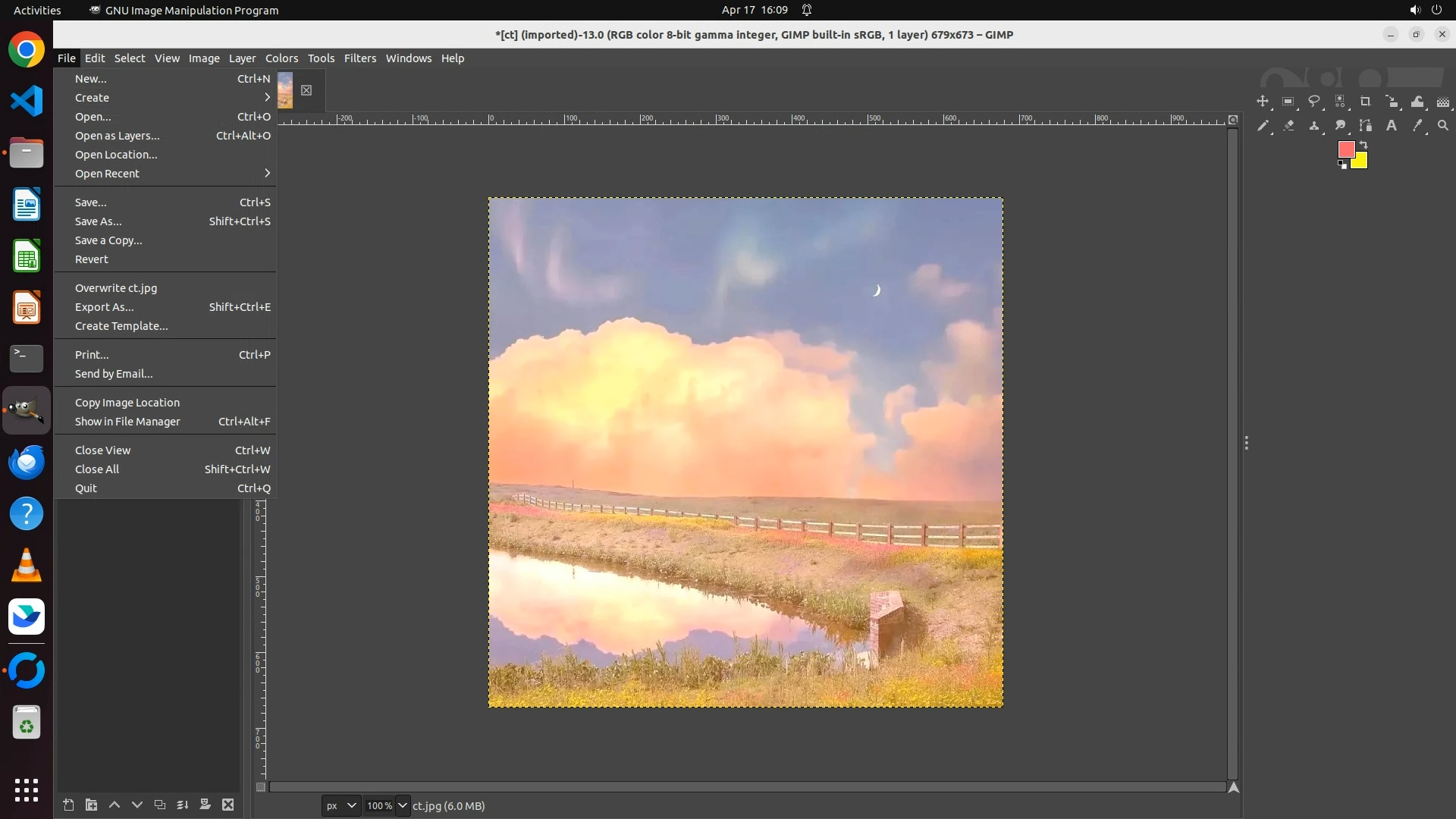Select the Paths tool
1456x819 pixels.
[1366, 126]
